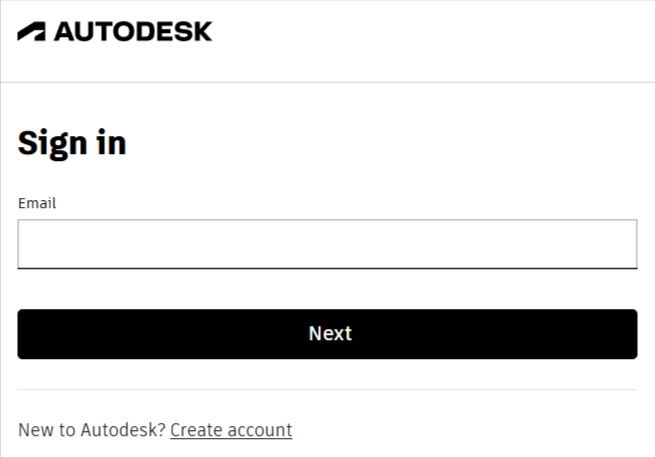The height and width of the screenshot is (457, 655).
Task: Follow the underlined Create account hyperlink
Action: click(x=231, y=430)
